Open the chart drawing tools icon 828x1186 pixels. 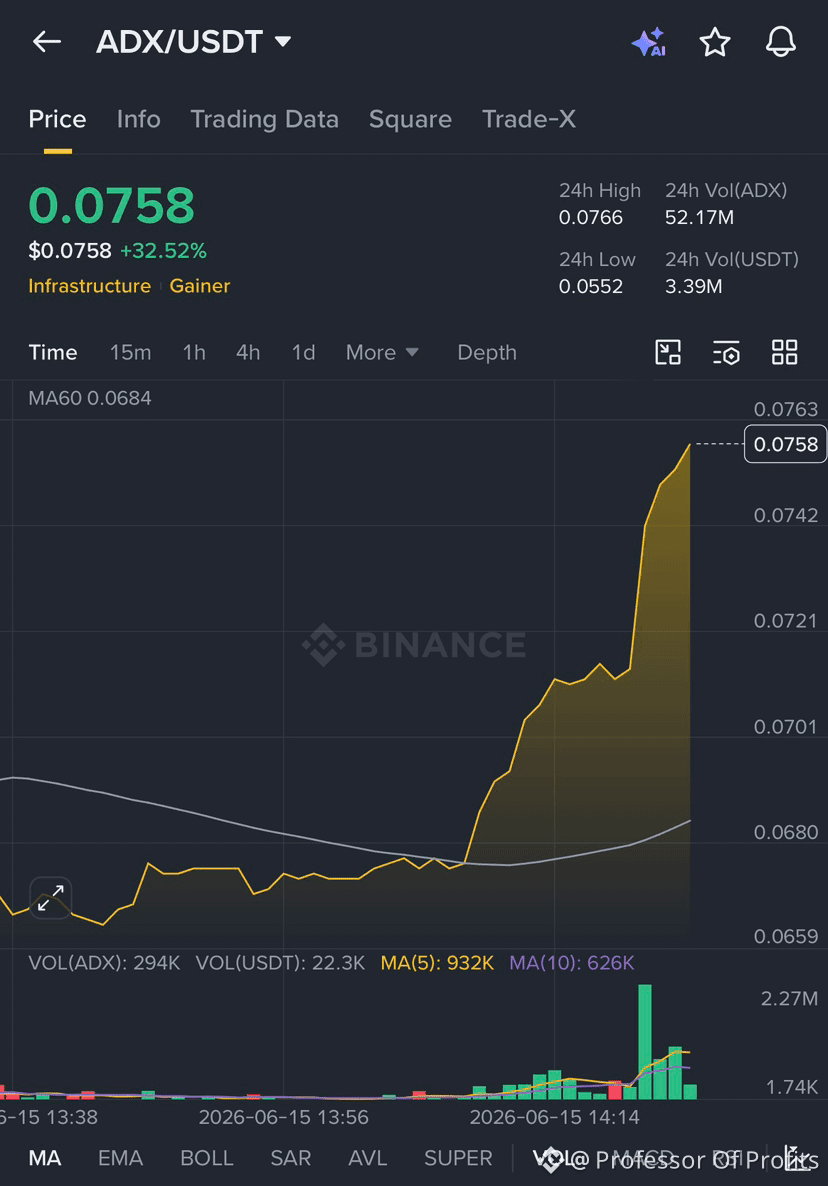tap(668, 352)
